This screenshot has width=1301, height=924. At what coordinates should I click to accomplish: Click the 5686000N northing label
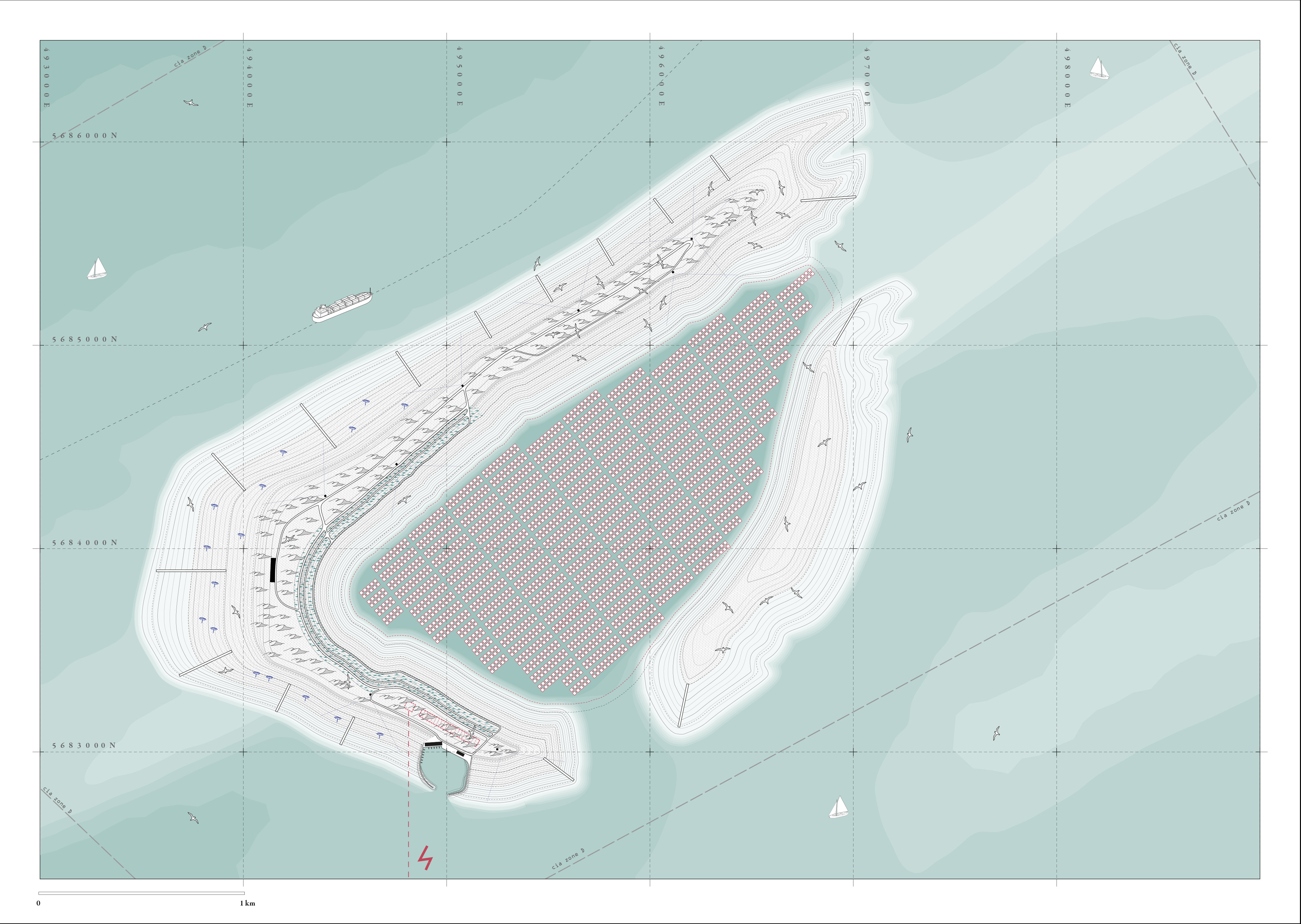[85, 136]
